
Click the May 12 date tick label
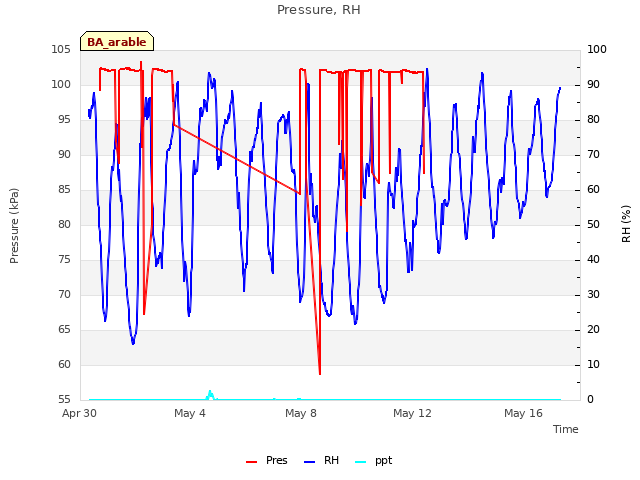tap(412, 413)
